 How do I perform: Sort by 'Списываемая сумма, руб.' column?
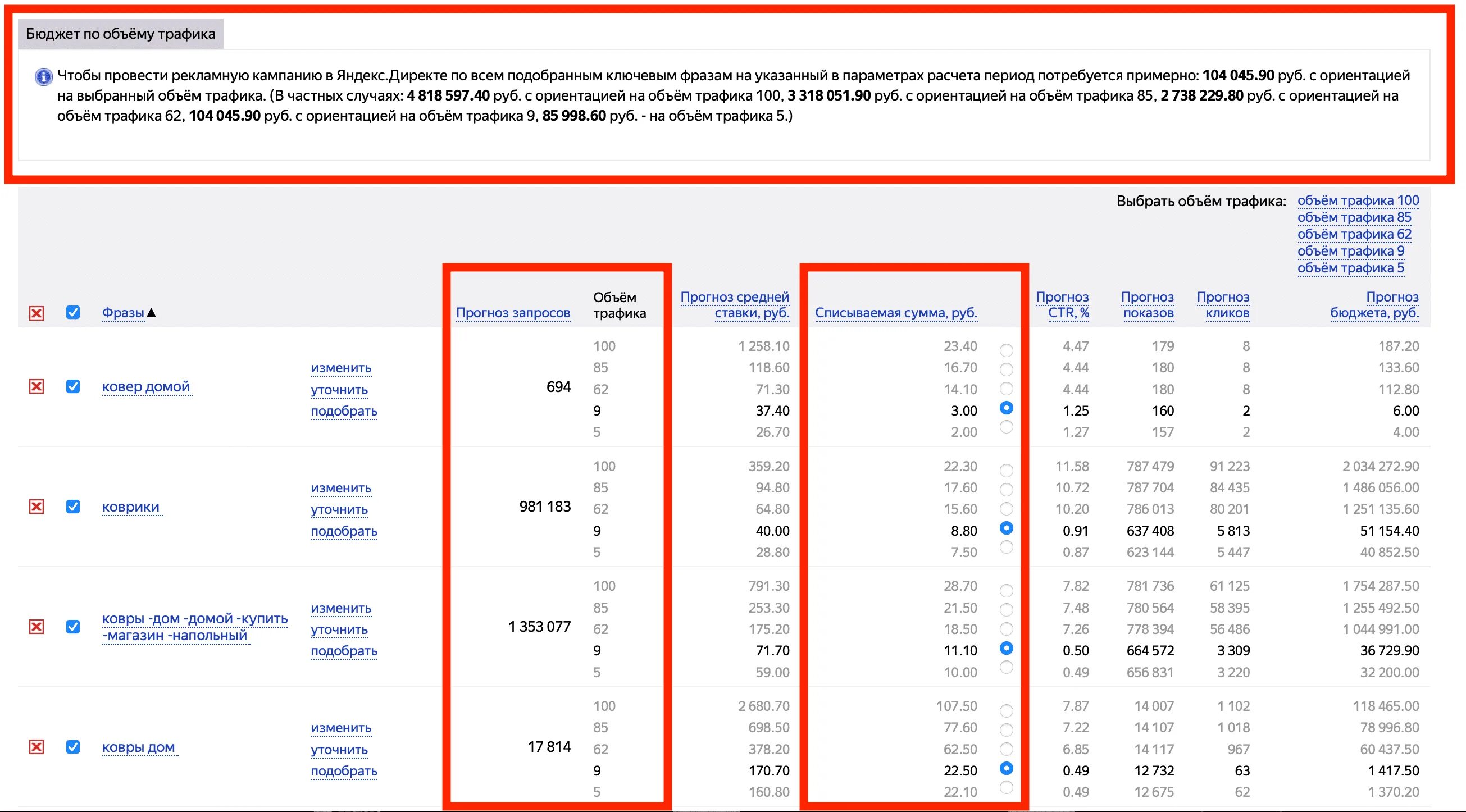pos(896,313)
